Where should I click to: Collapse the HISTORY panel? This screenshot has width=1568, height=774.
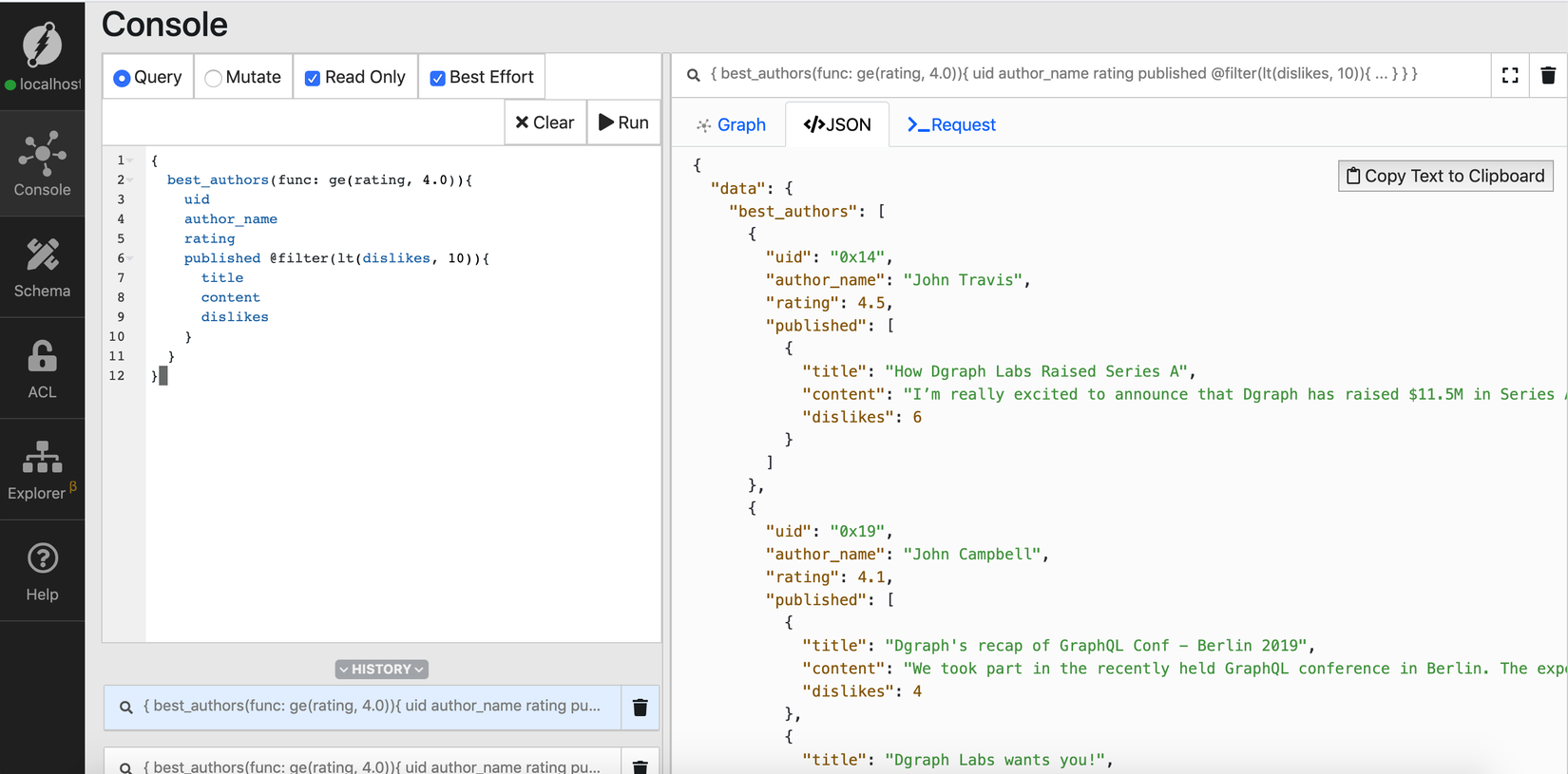[x=381, y=670]
